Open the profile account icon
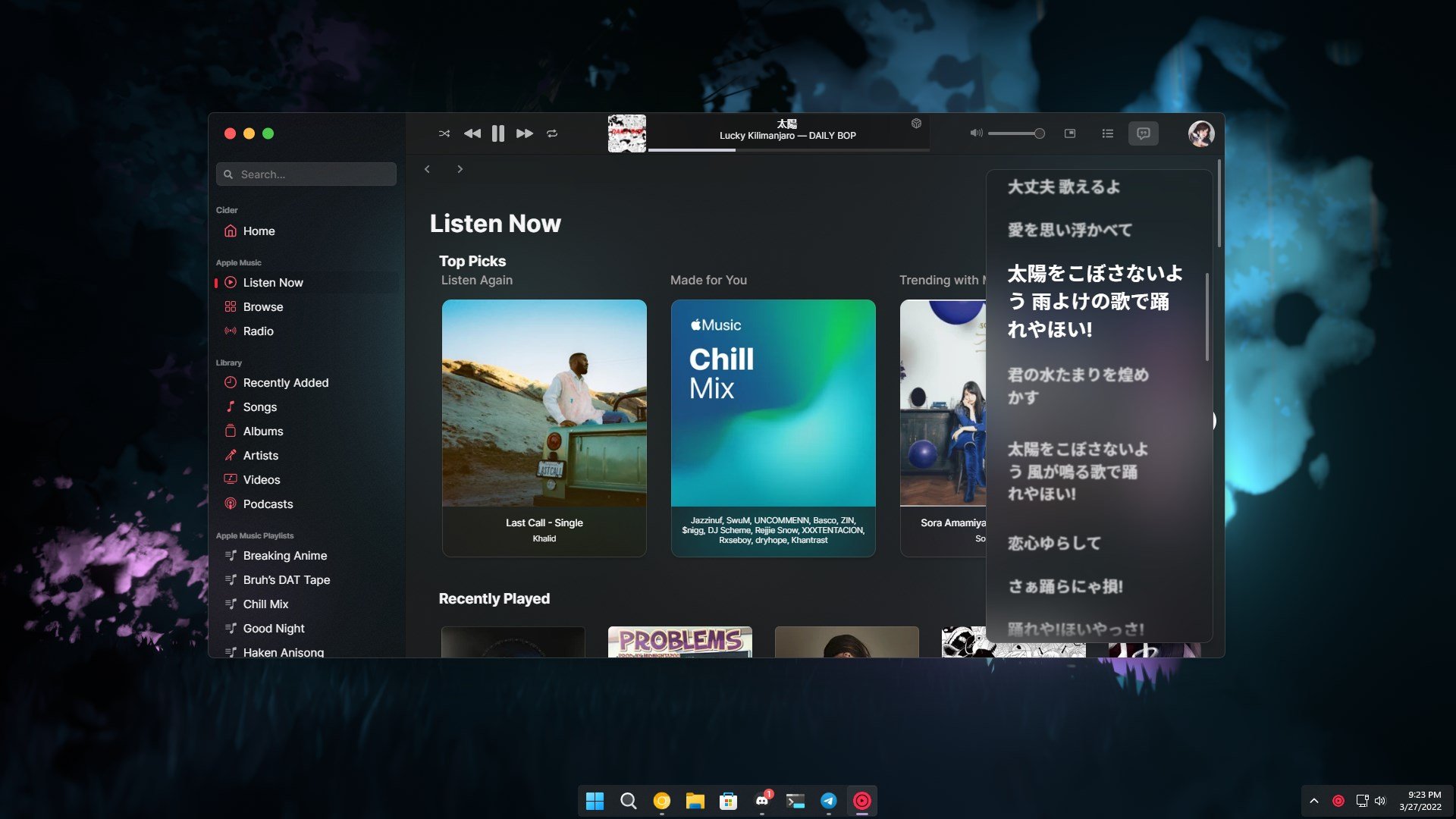The width and height of the screenshot is (1456, 819). 1201,133
